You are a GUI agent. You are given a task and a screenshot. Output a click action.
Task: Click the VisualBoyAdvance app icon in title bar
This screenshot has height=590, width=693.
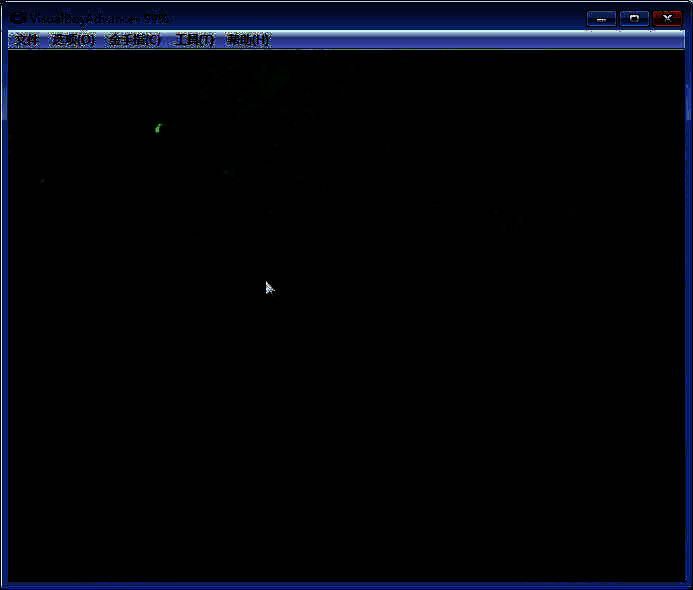(x=17, y=18)
